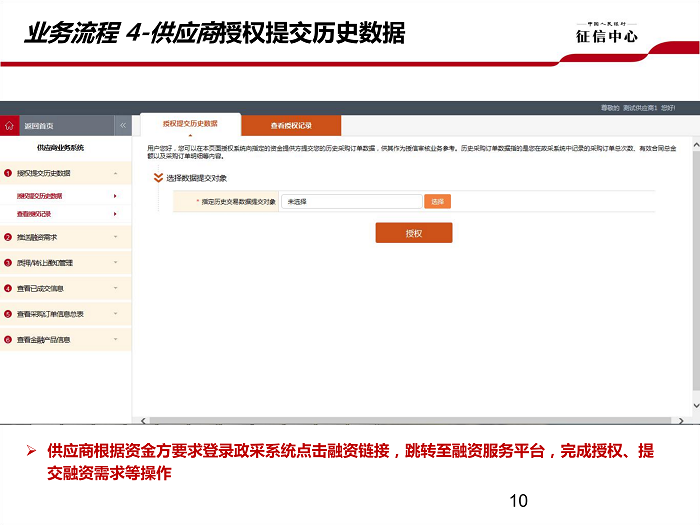
Task: Collapse sidebar with double-chevron icon
Action: tap(123, 126)
